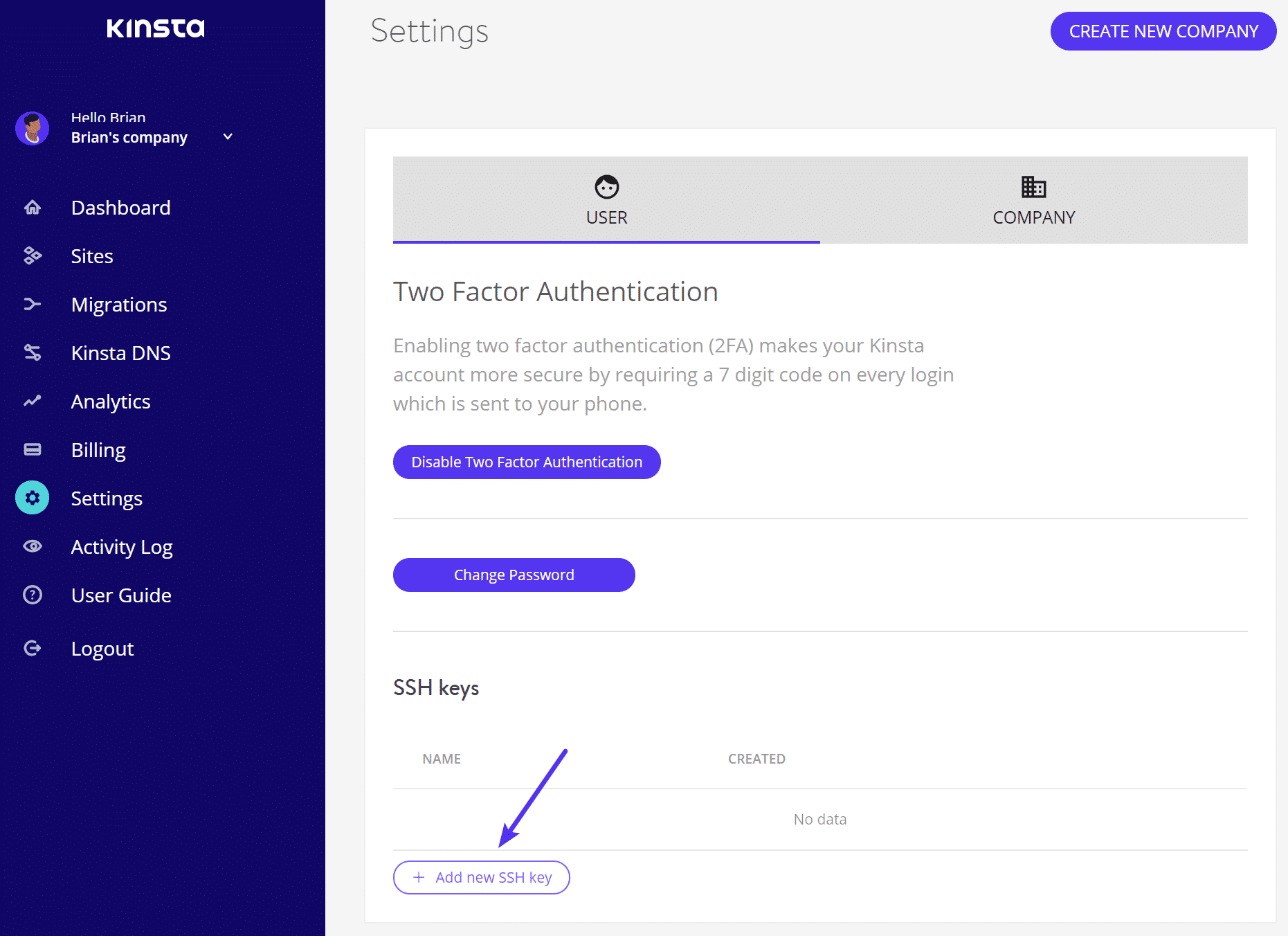Add a new SSH key
Screen dimensions: 1288x936
[x=482, y=877]
